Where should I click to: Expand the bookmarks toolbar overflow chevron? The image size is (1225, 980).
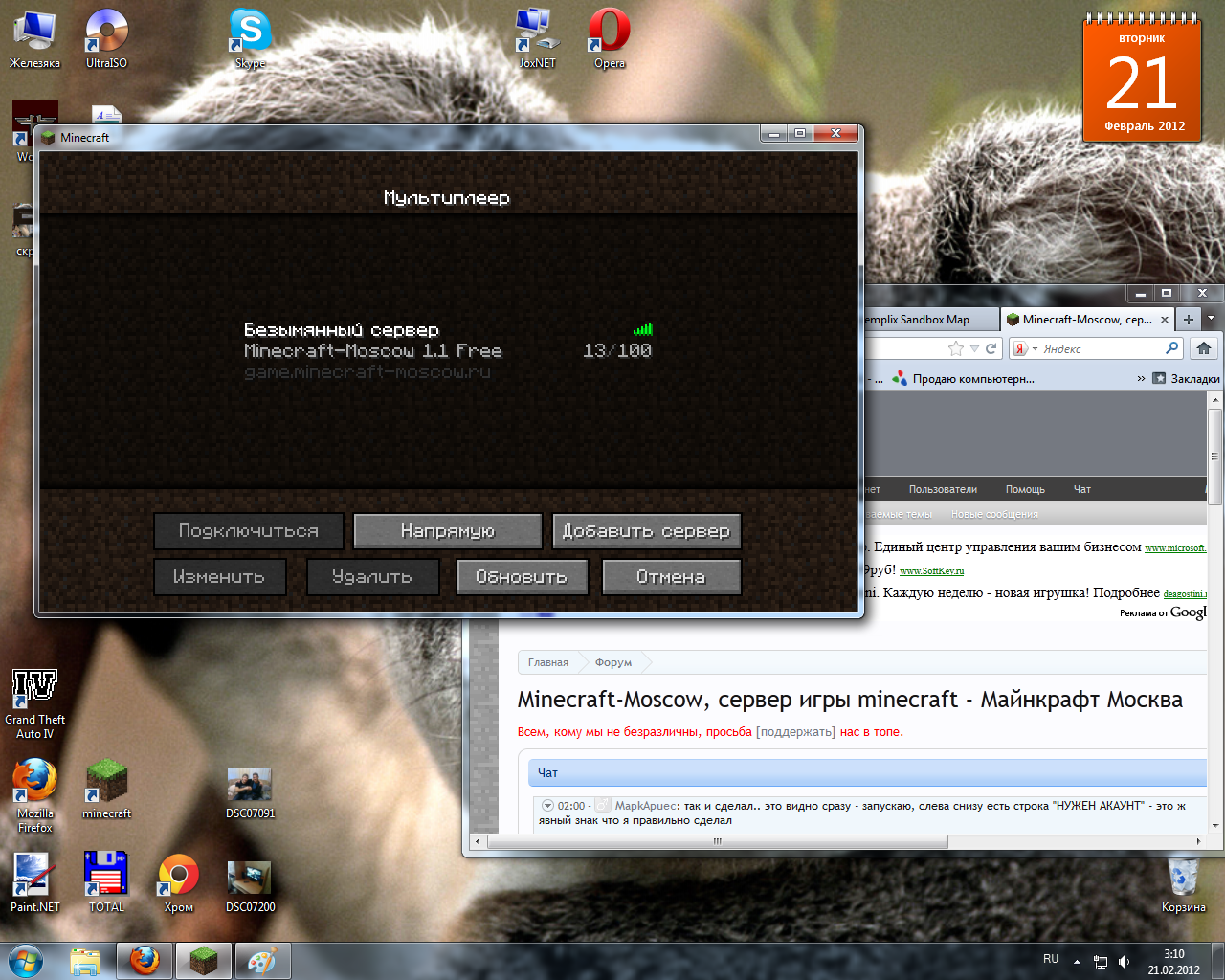pyautogui.click(x=1141, y=379)
